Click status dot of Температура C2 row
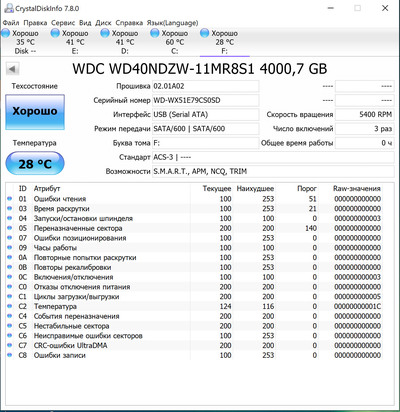Screen dimensions: 400x412 coord(10,306)
